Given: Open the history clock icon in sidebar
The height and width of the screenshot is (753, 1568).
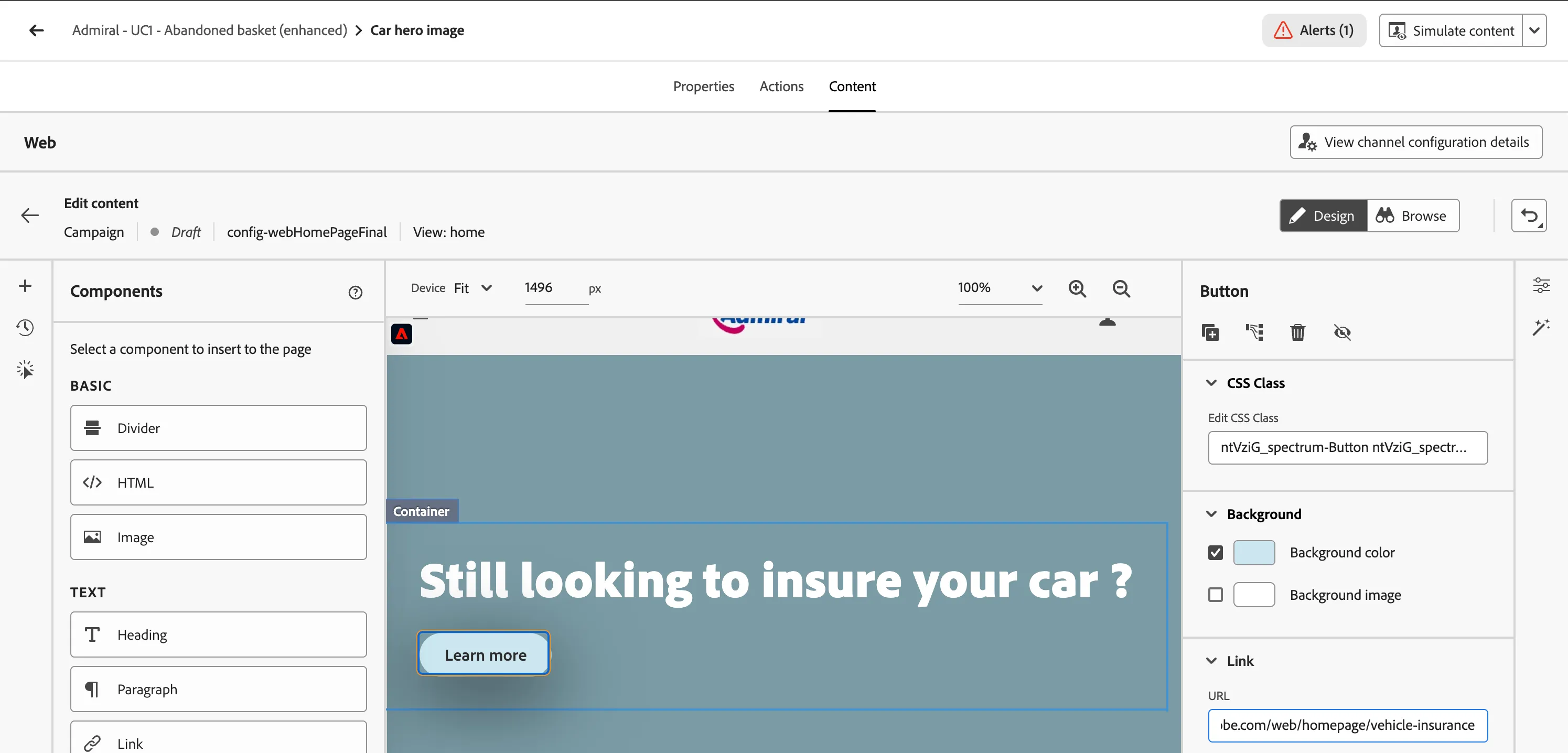Looking at the screenshot, I should pos(25,328).
